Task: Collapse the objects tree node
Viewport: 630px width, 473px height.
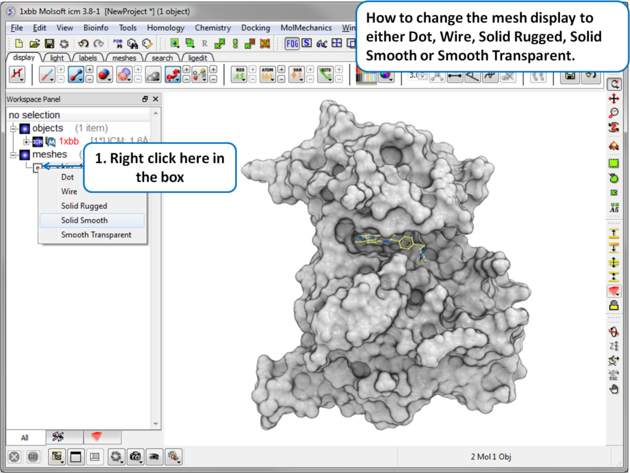Action: pos(13,128)
